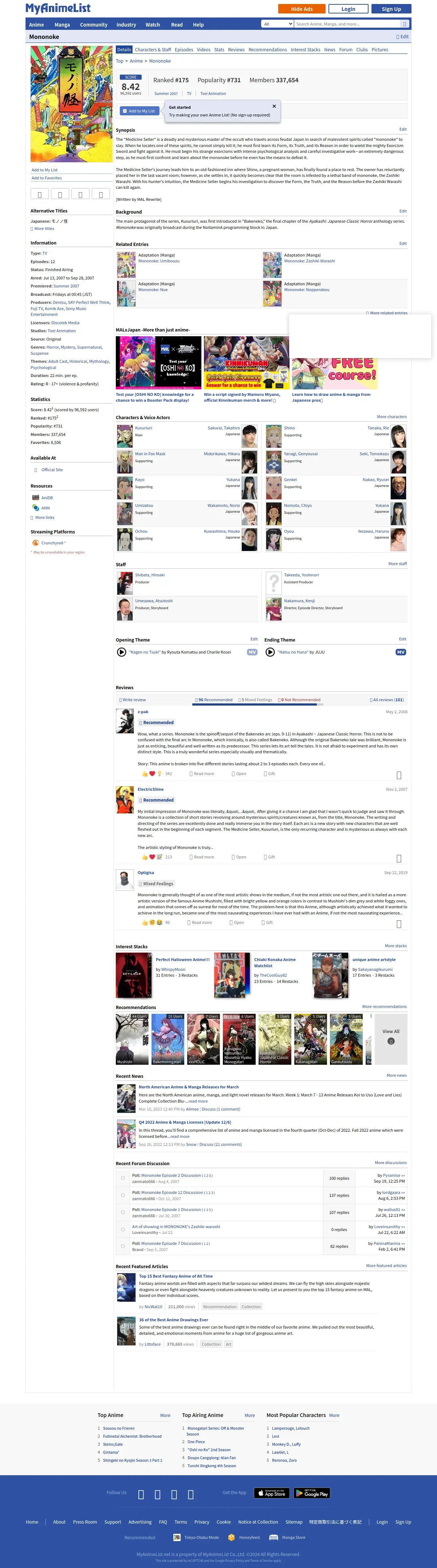The image size is (437, 1568).
Task: Open the Community navigation menu
Action: click(93, 25)
